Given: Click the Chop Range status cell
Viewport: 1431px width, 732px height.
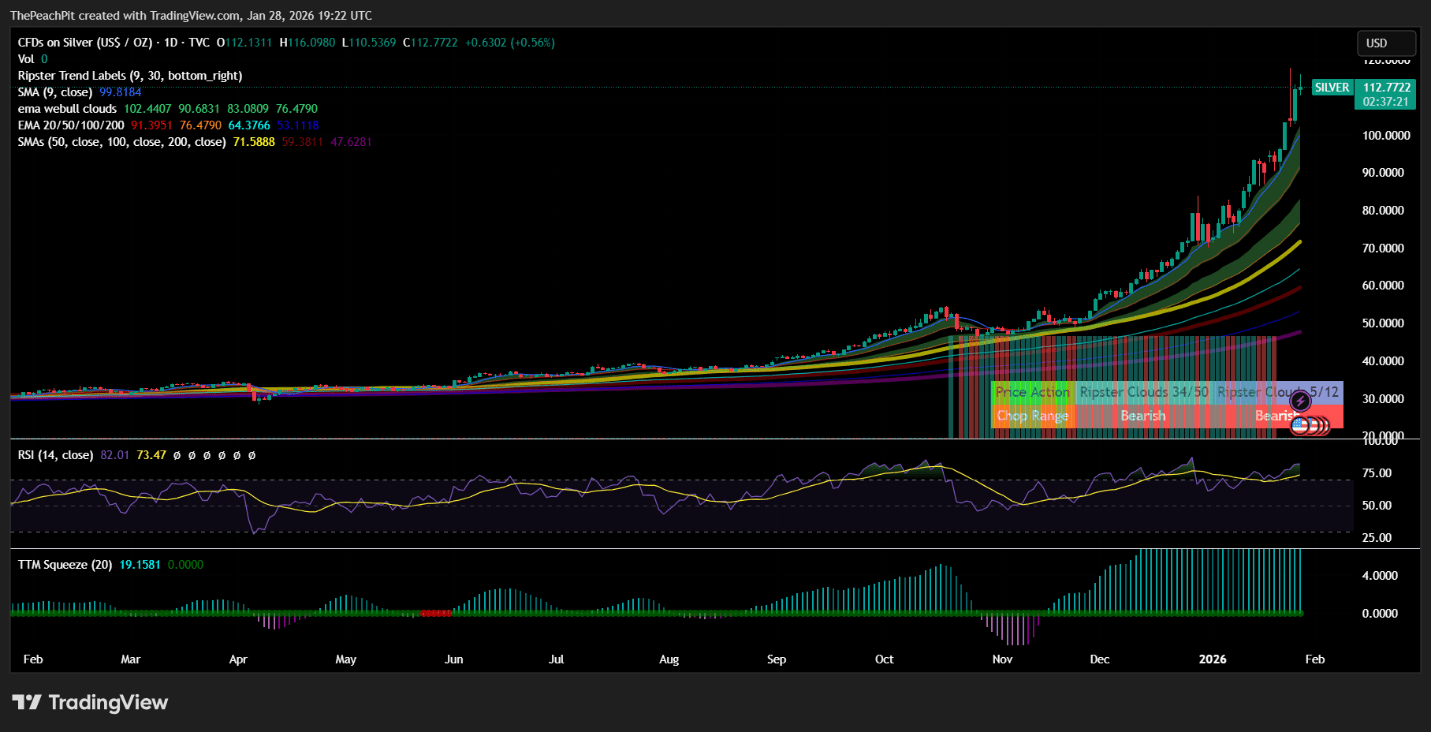Looking at the screenshot, I should pyautogui.click(x=1032, y=416).
